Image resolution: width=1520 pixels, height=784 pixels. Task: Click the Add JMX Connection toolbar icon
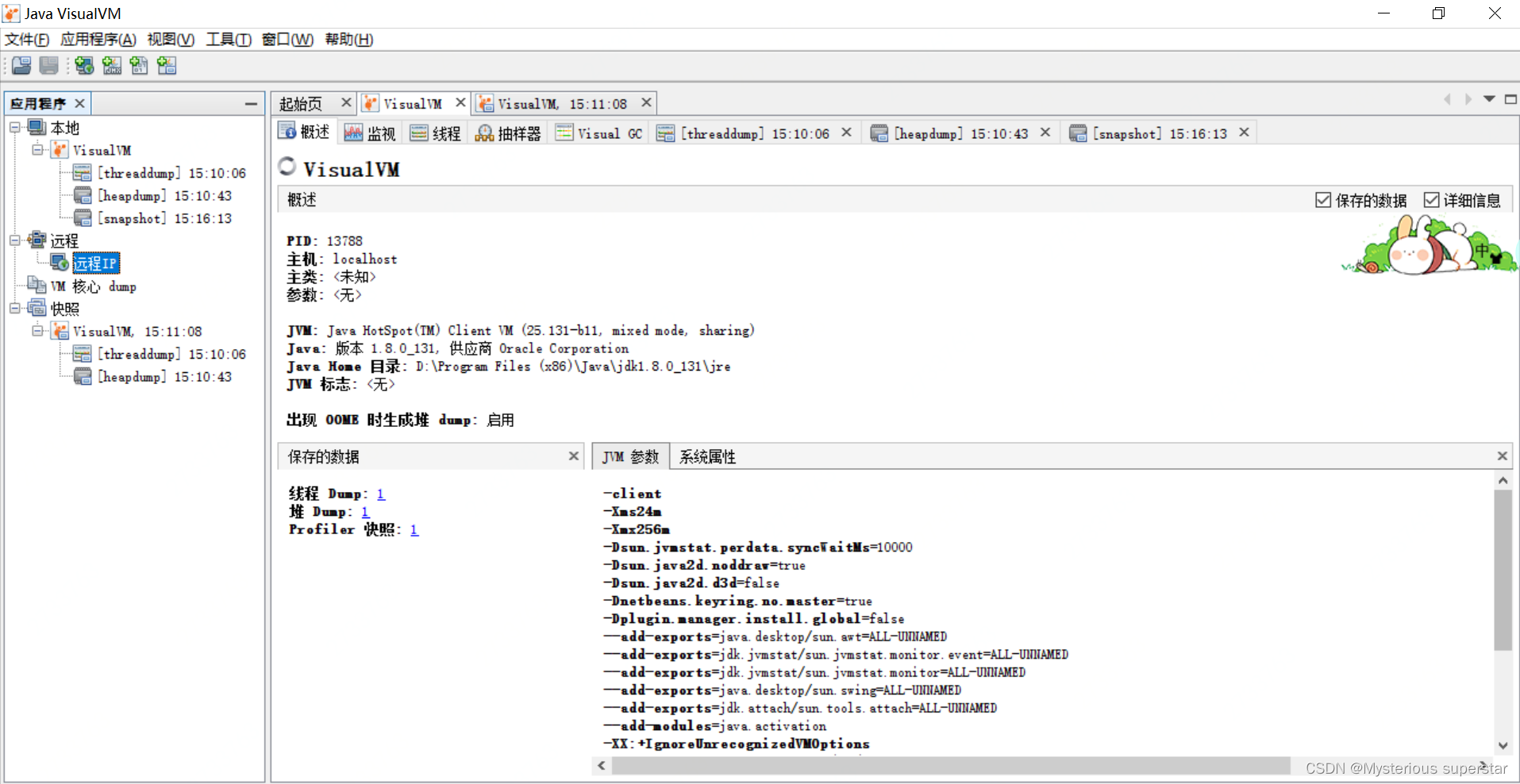112,66
